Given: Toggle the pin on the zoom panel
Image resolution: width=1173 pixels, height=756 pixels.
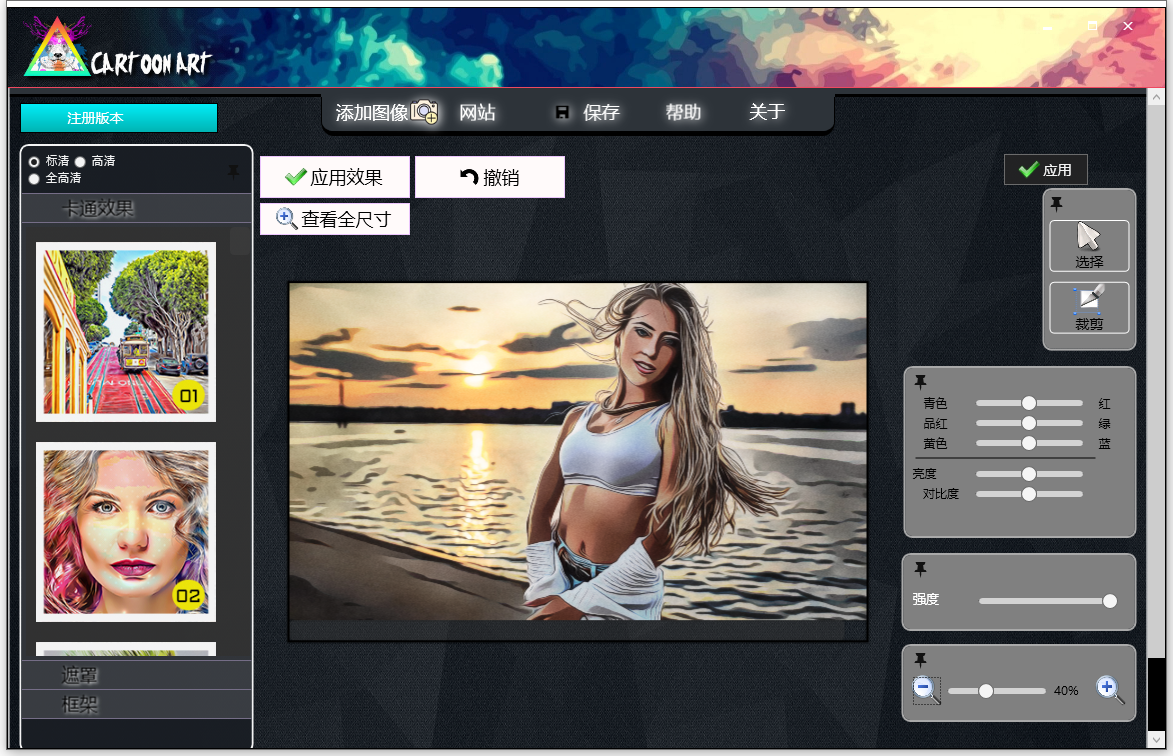Looking at the screenshot, I should (920, 660).
